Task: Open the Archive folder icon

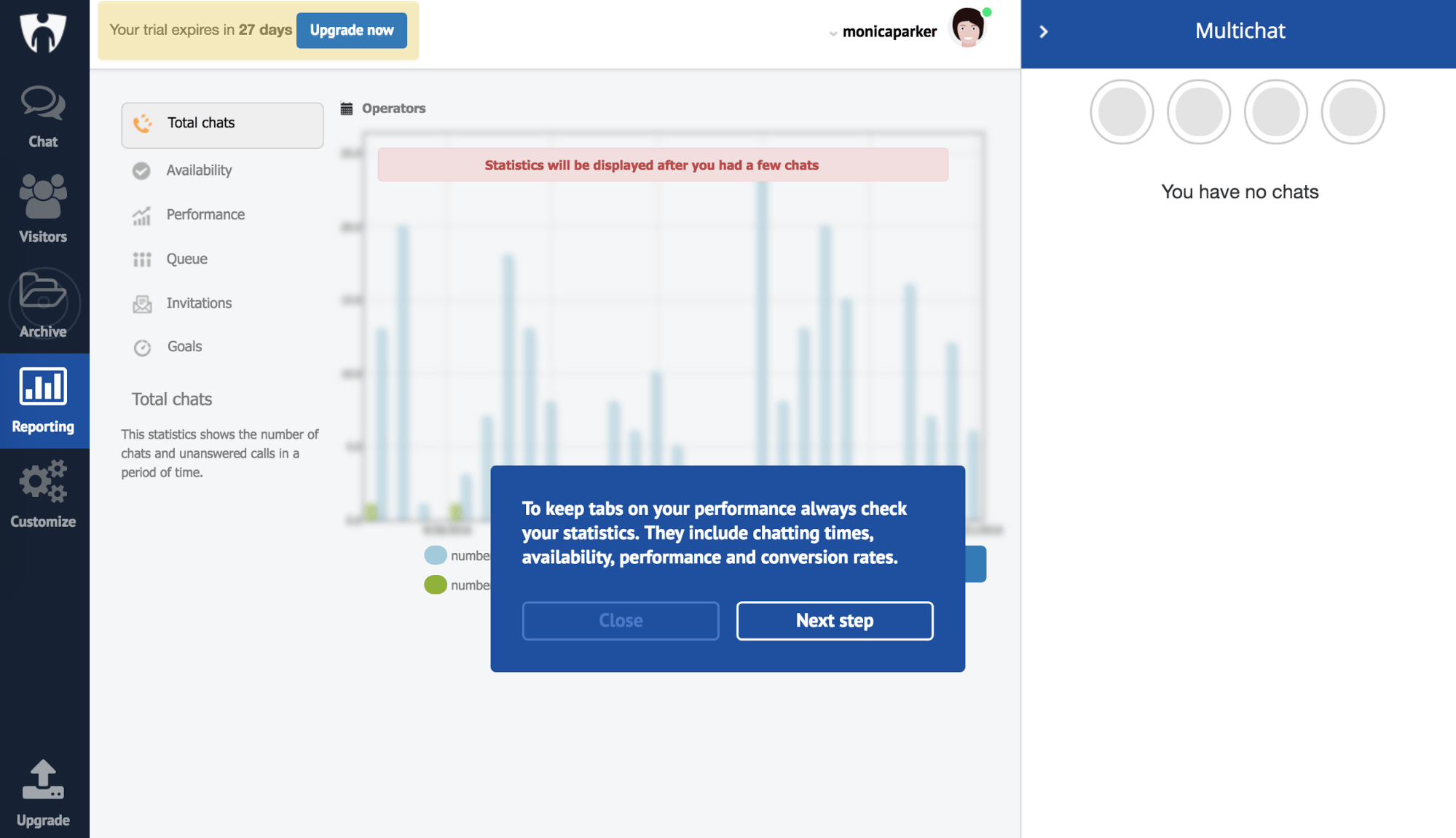Action: tap(43, 293)
